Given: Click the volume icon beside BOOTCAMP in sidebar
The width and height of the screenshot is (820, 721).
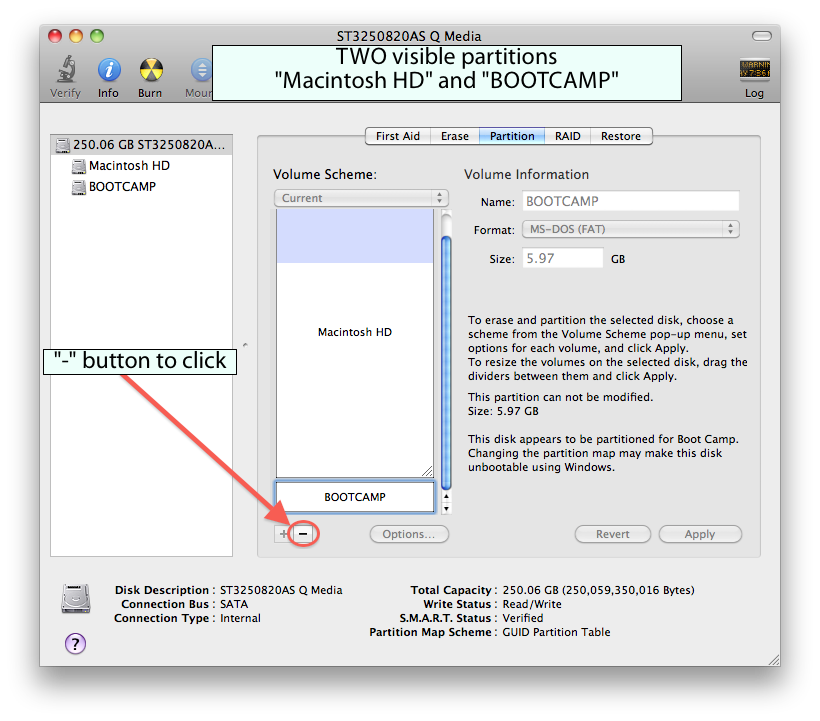Looking at the screenshot, I should click(78, 187).
